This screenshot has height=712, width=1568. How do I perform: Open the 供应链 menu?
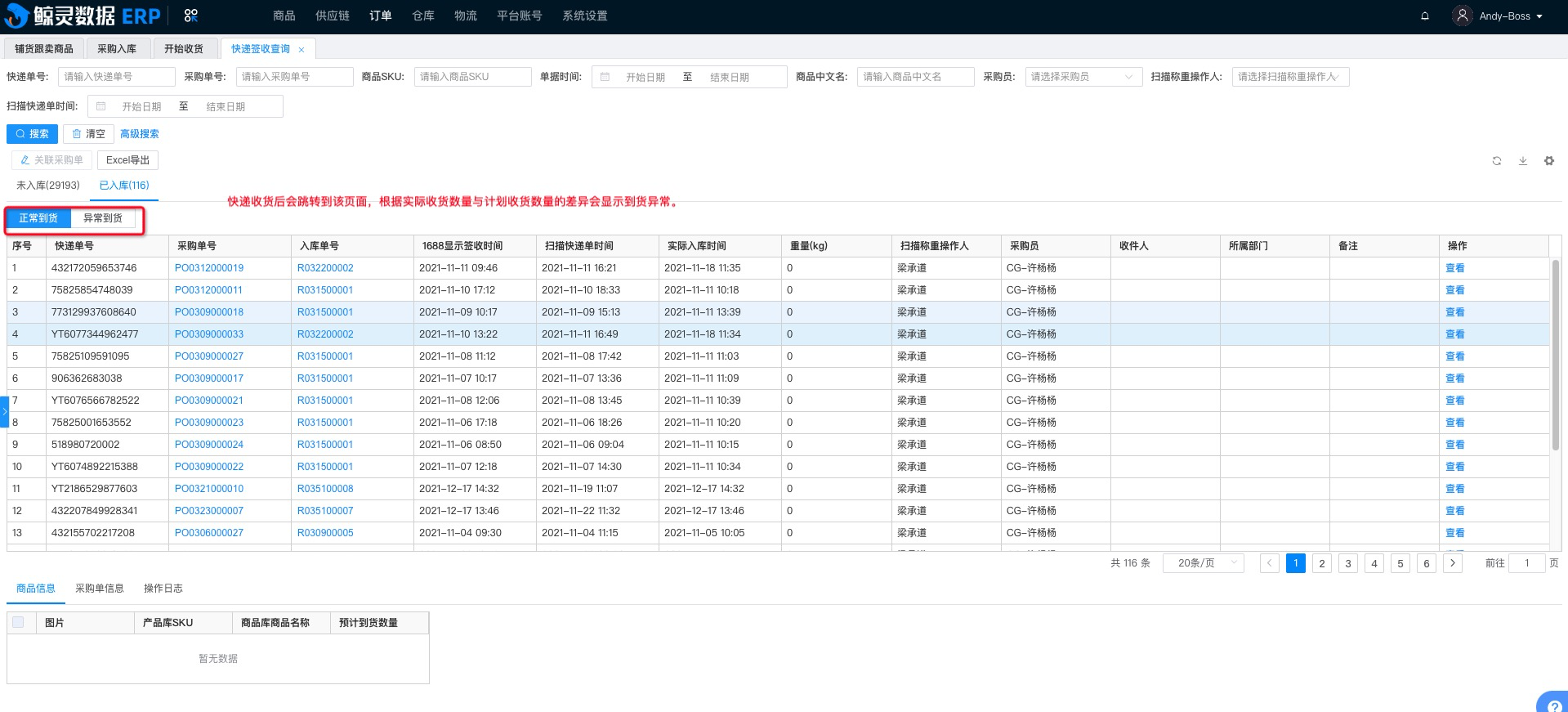click(x=333, y=16)
